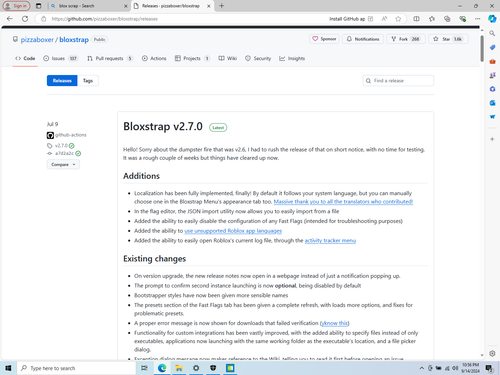
Task: Open the Insights tab
Action: tap(292, 58)
